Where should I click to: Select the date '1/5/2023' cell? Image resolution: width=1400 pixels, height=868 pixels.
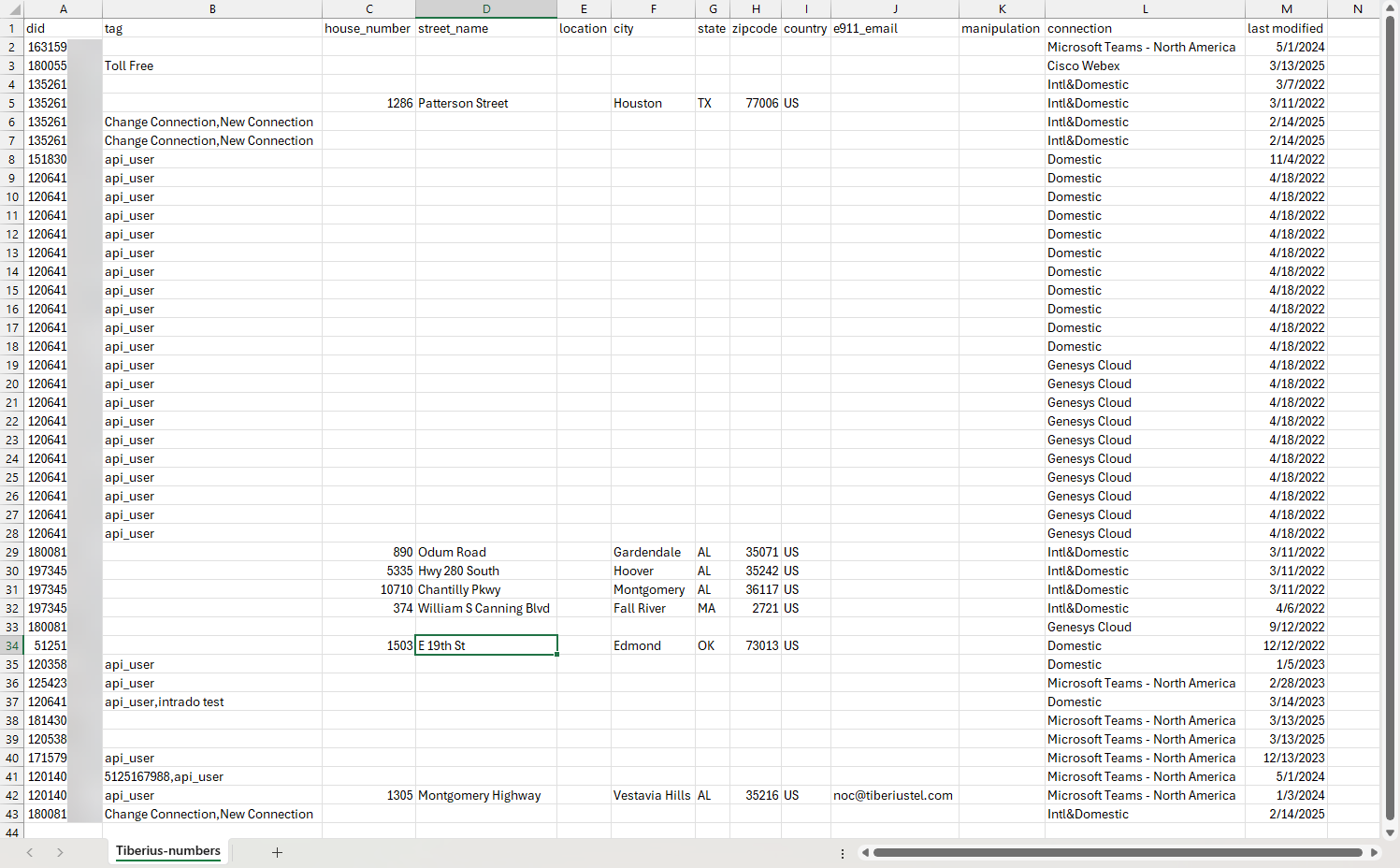click(1286, 664)
